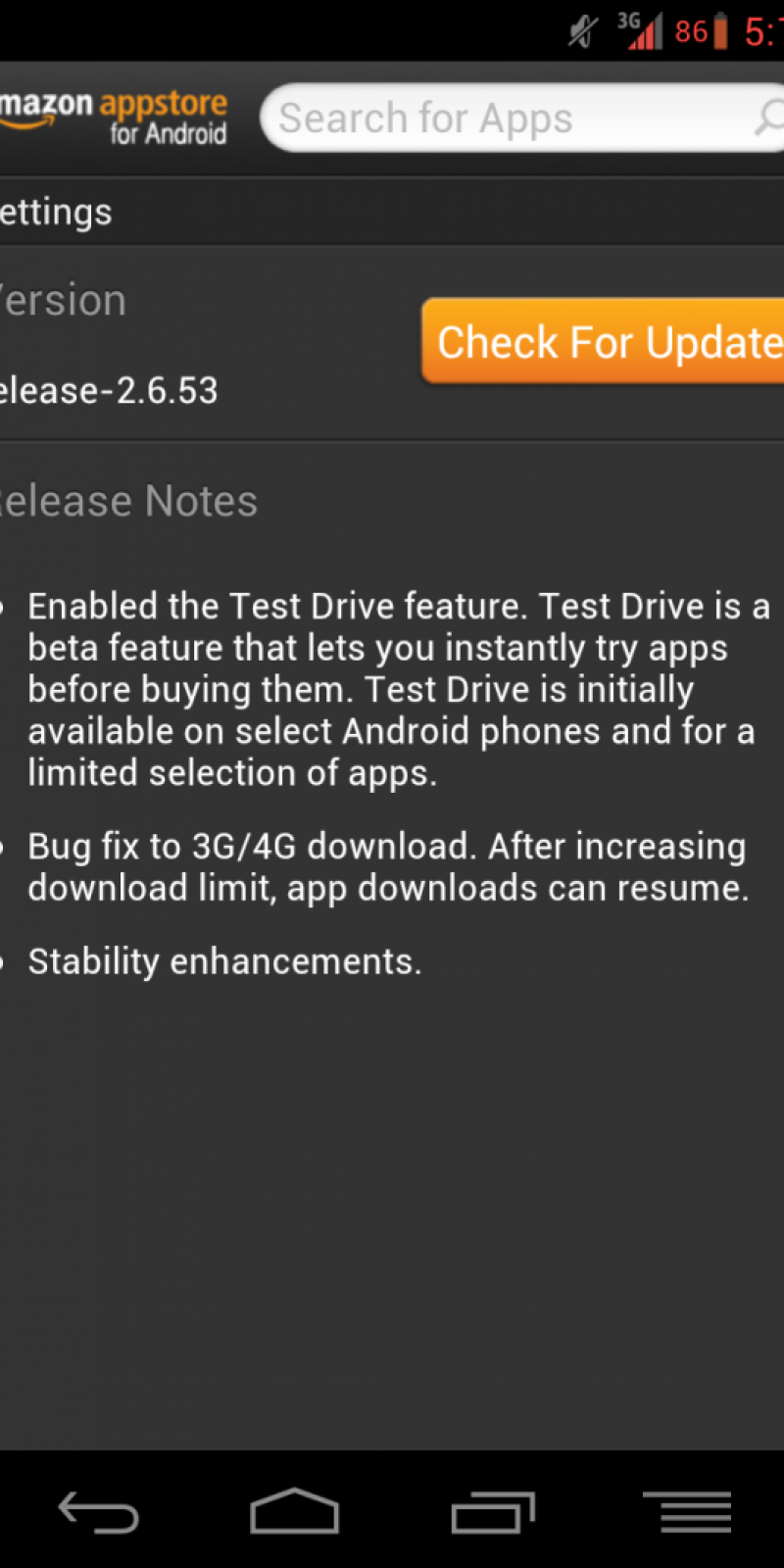Tap the Stability enhancements note
784x1568 pixels.
click(x=224, y=961)
